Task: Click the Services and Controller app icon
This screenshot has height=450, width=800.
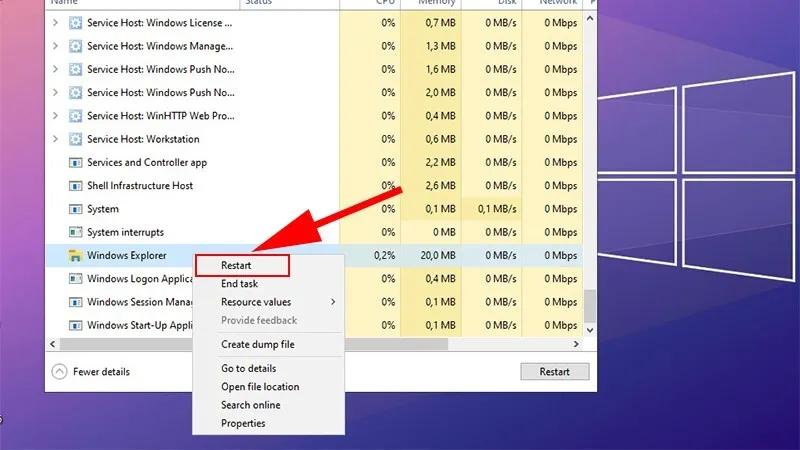Action: coord(76,163)
